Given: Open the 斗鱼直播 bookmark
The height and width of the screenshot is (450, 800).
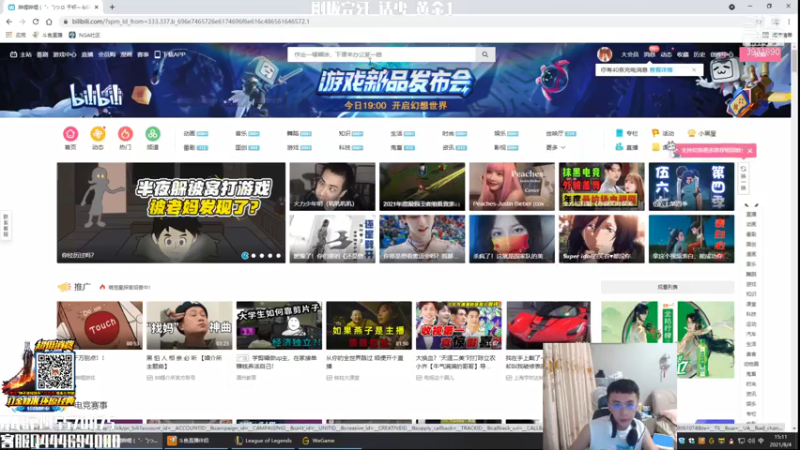Looking at the screenshot, I should (47, 35).
